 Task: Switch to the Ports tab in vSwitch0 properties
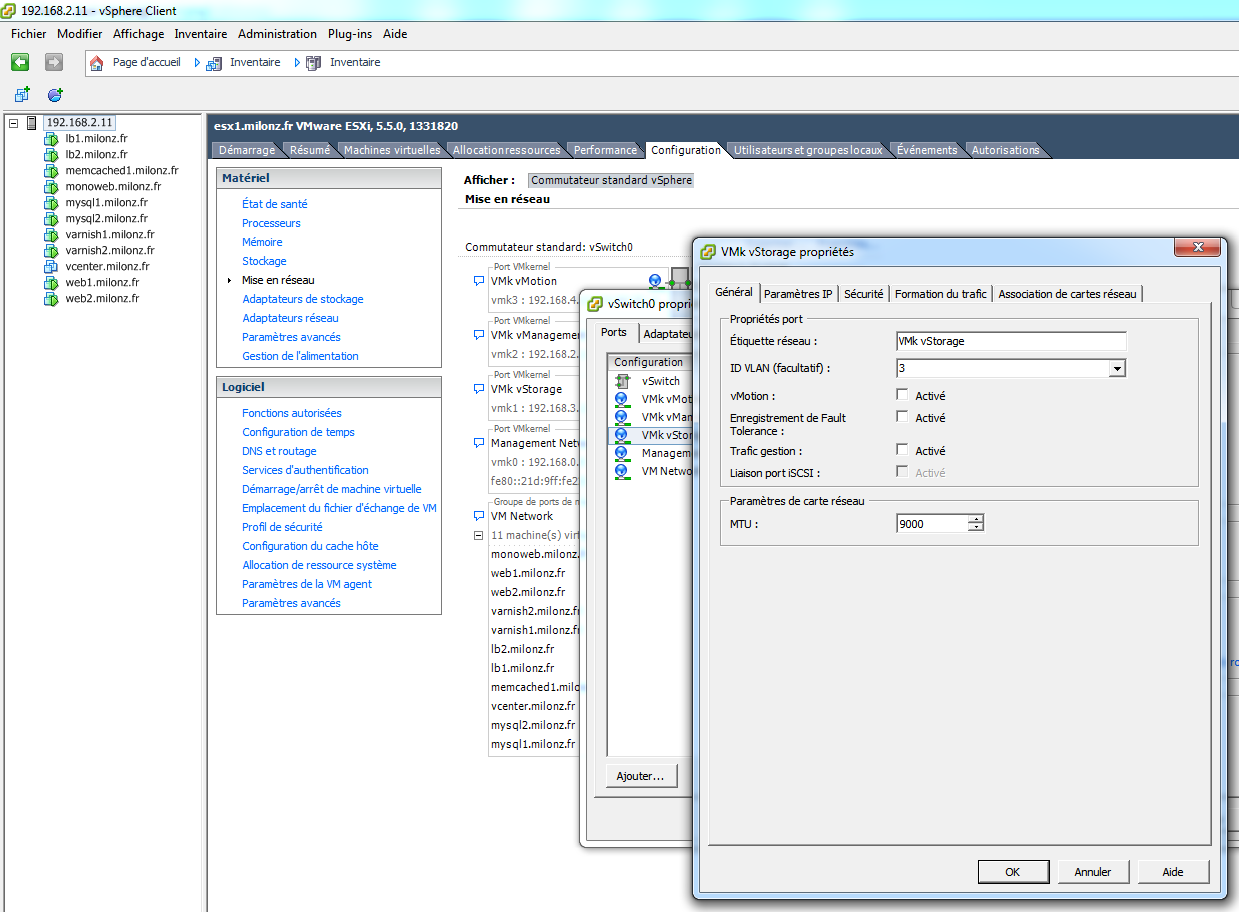(x=614, y=332)
